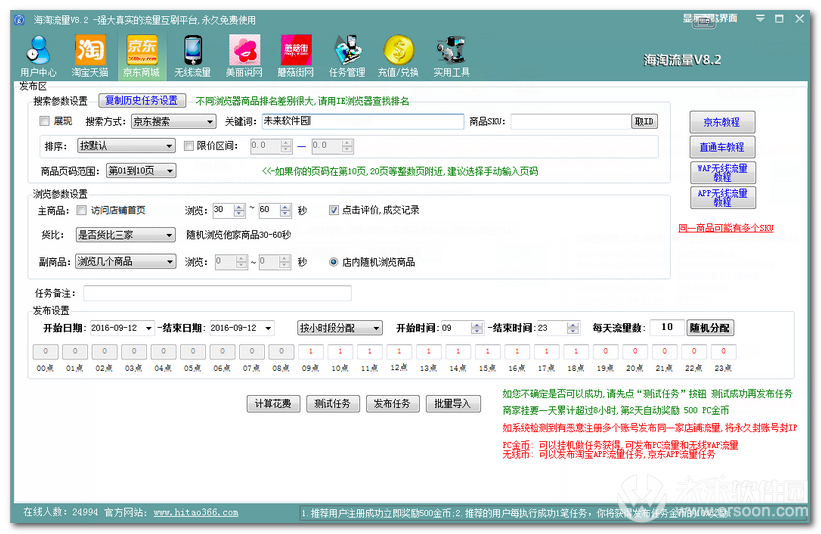Open the 无线流量 phone icon

click(192, 54)
